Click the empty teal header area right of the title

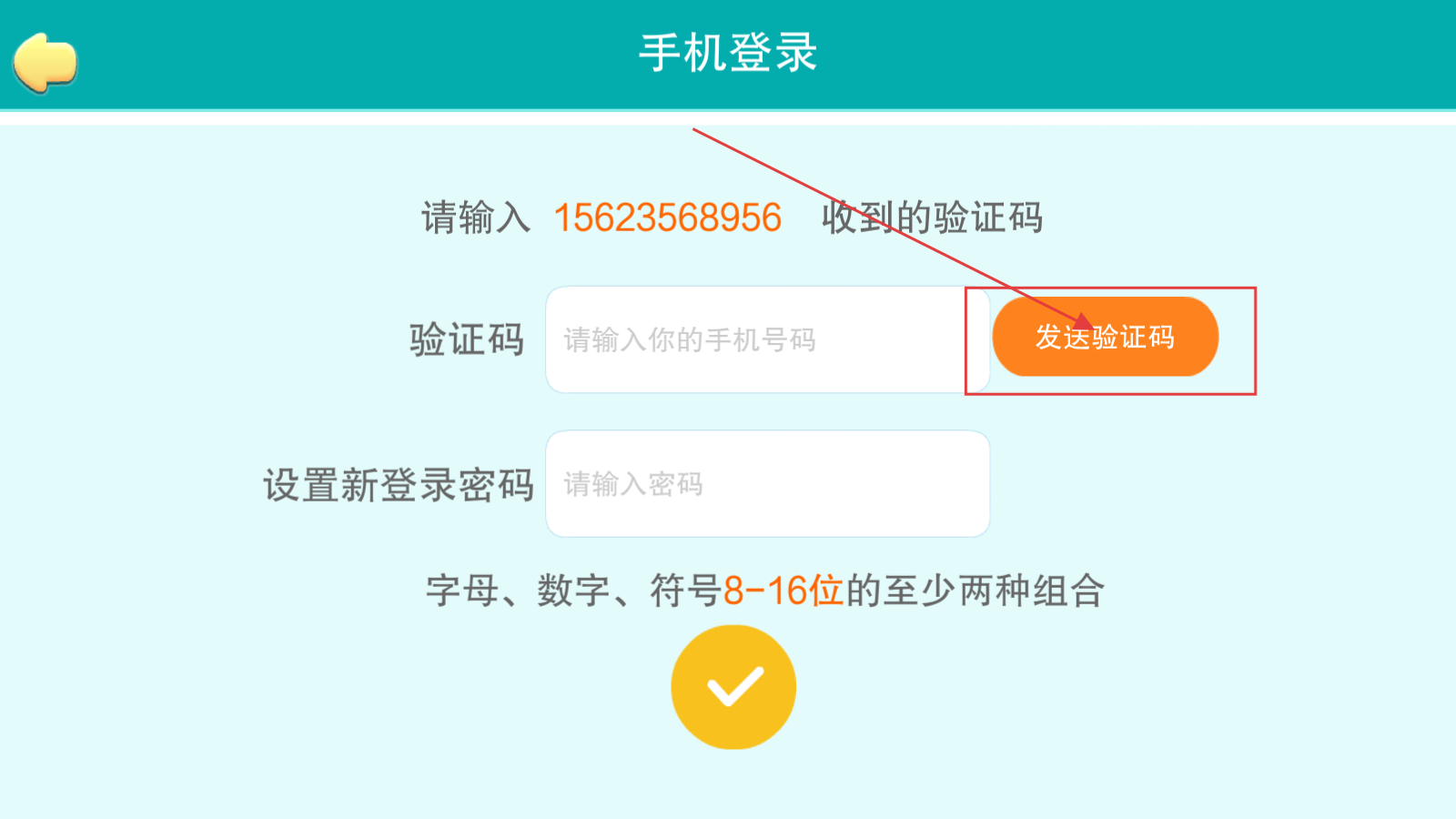point(1137,53)
